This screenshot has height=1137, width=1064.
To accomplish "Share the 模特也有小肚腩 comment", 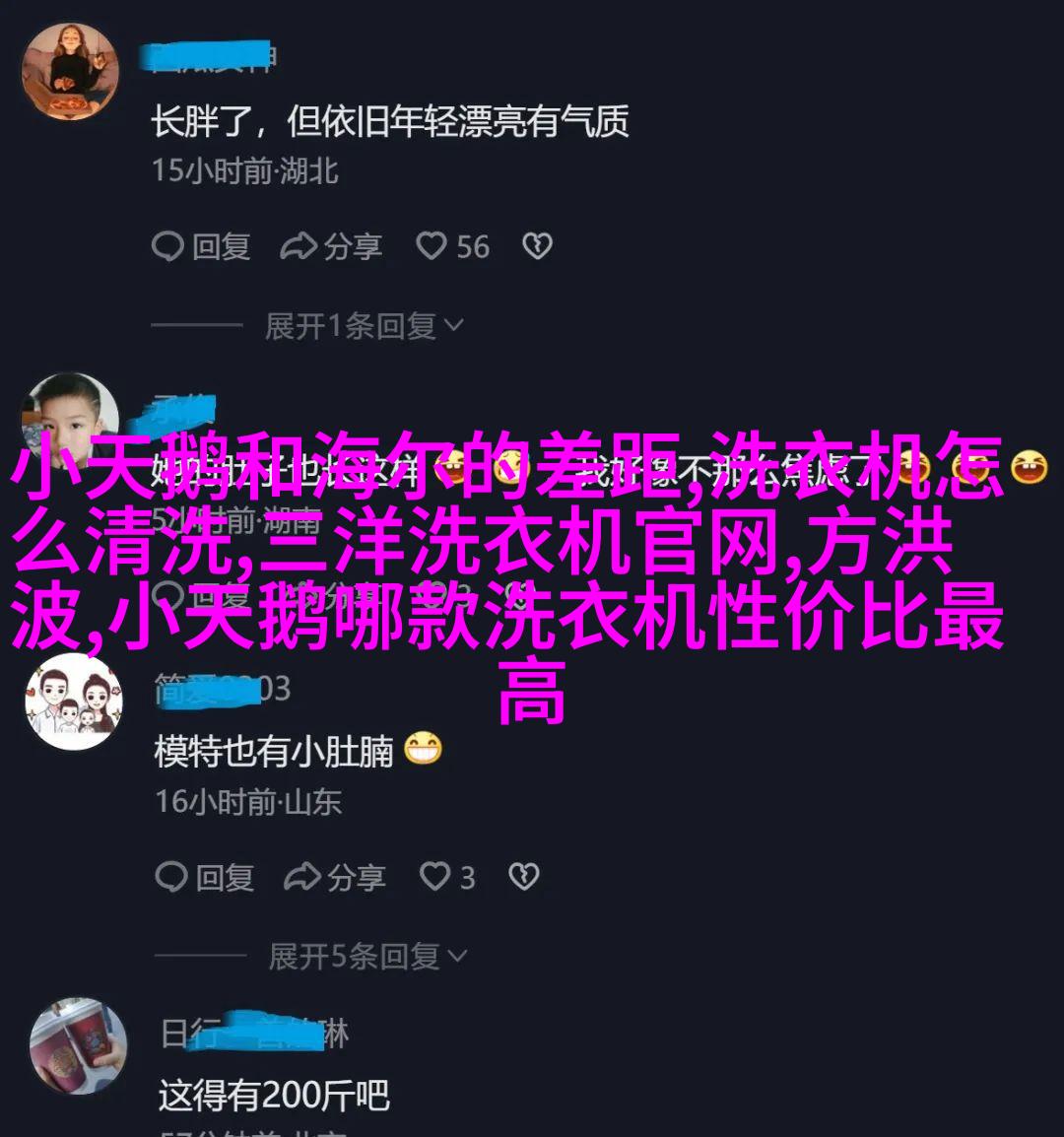I will coord(335,878).
